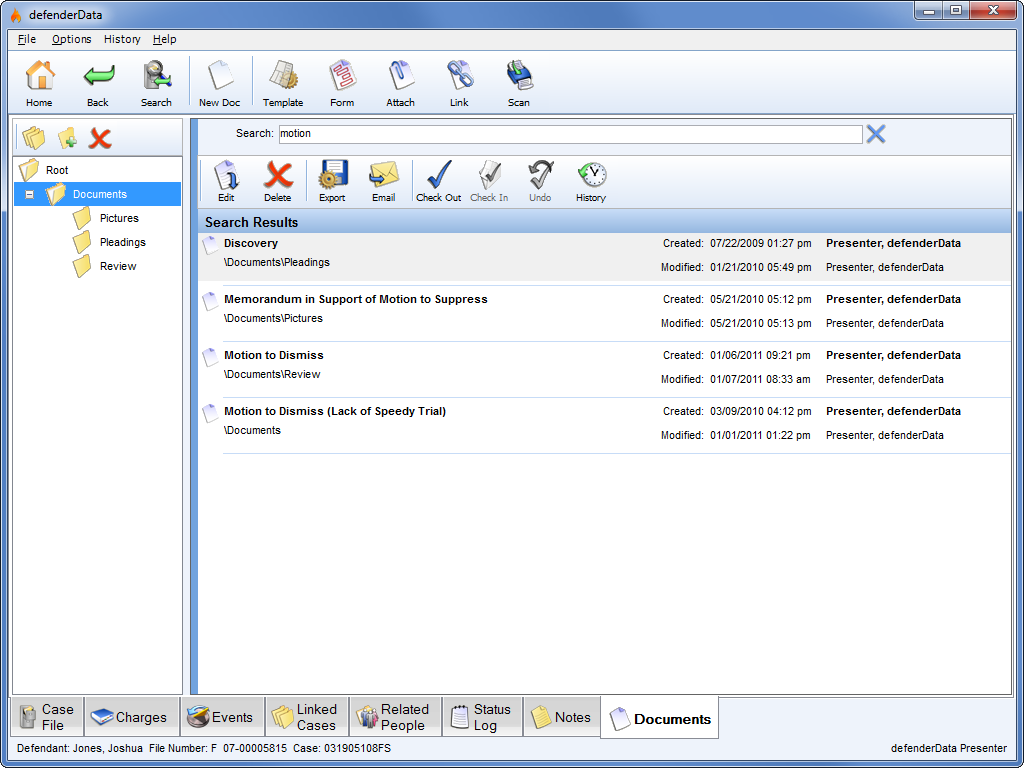Viewport: 1024px width, 768px height.
Task: Open the History menu
Action: 122,39
